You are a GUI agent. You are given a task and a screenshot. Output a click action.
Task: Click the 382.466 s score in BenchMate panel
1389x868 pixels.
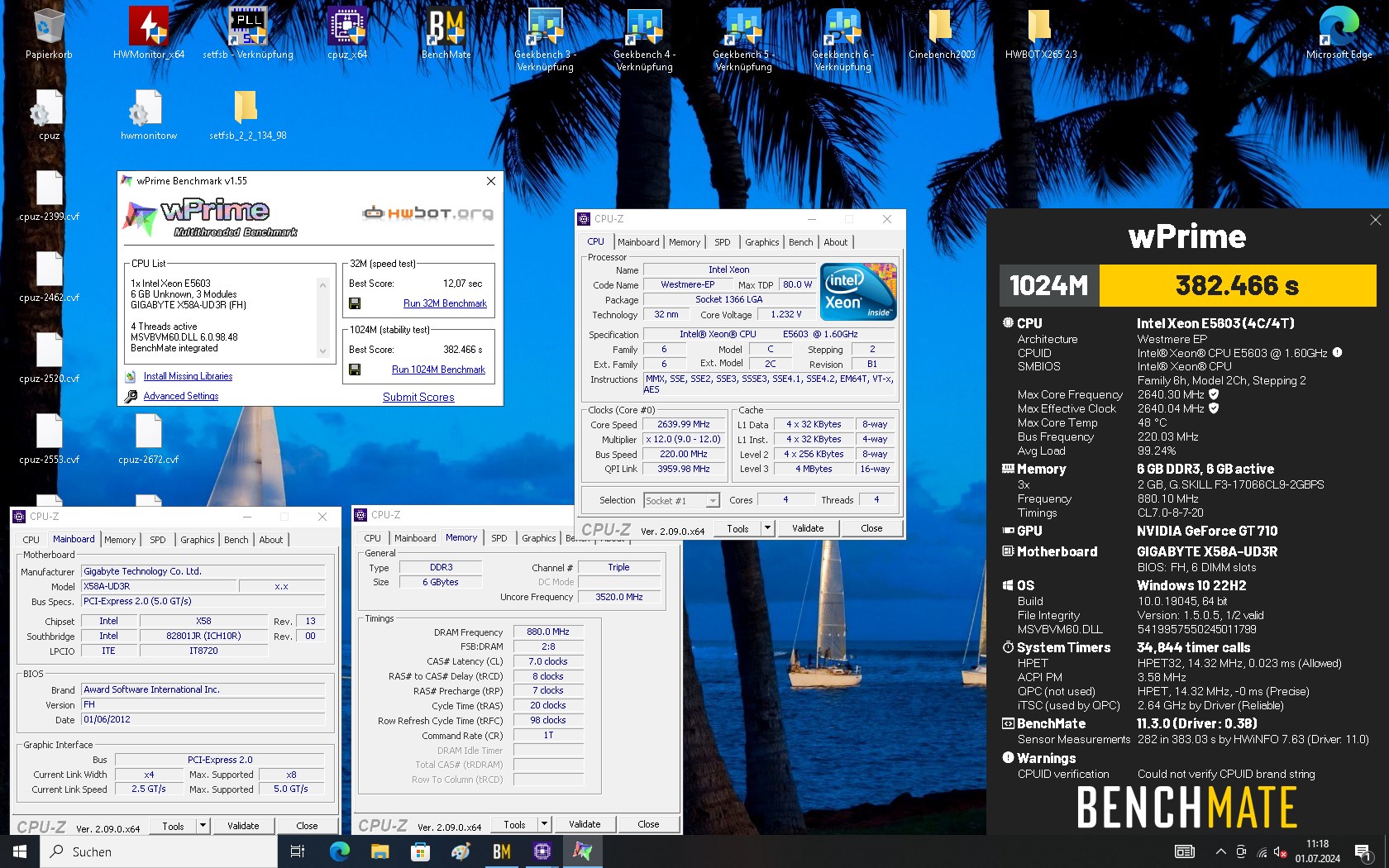(1237, 286)
